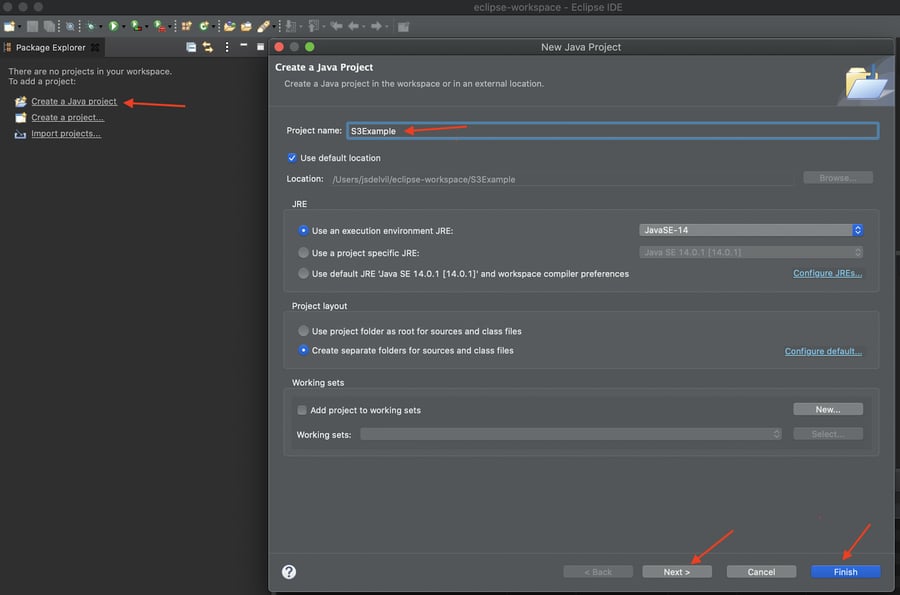The height and width of the screenshot is (595, 900).
Task: Click the Link with Editor icon in Package Explorer
Action: coord(206,46)
